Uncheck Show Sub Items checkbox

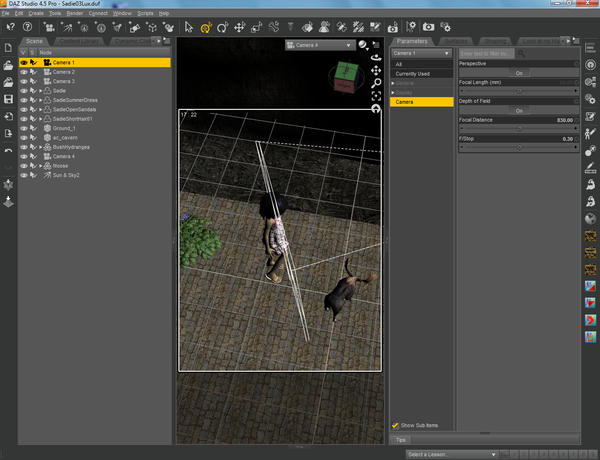tap(396, 425)
